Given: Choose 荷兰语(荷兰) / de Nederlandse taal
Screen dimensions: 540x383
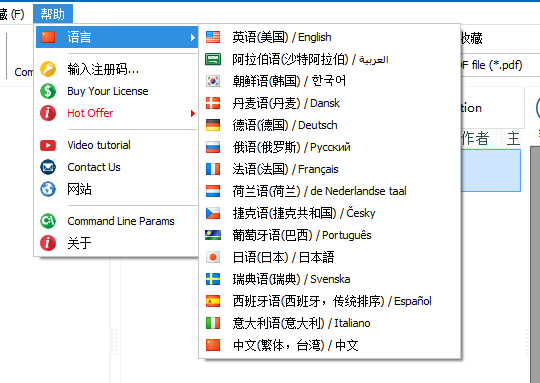Looking at the screenshot, I should coord(330,191).
